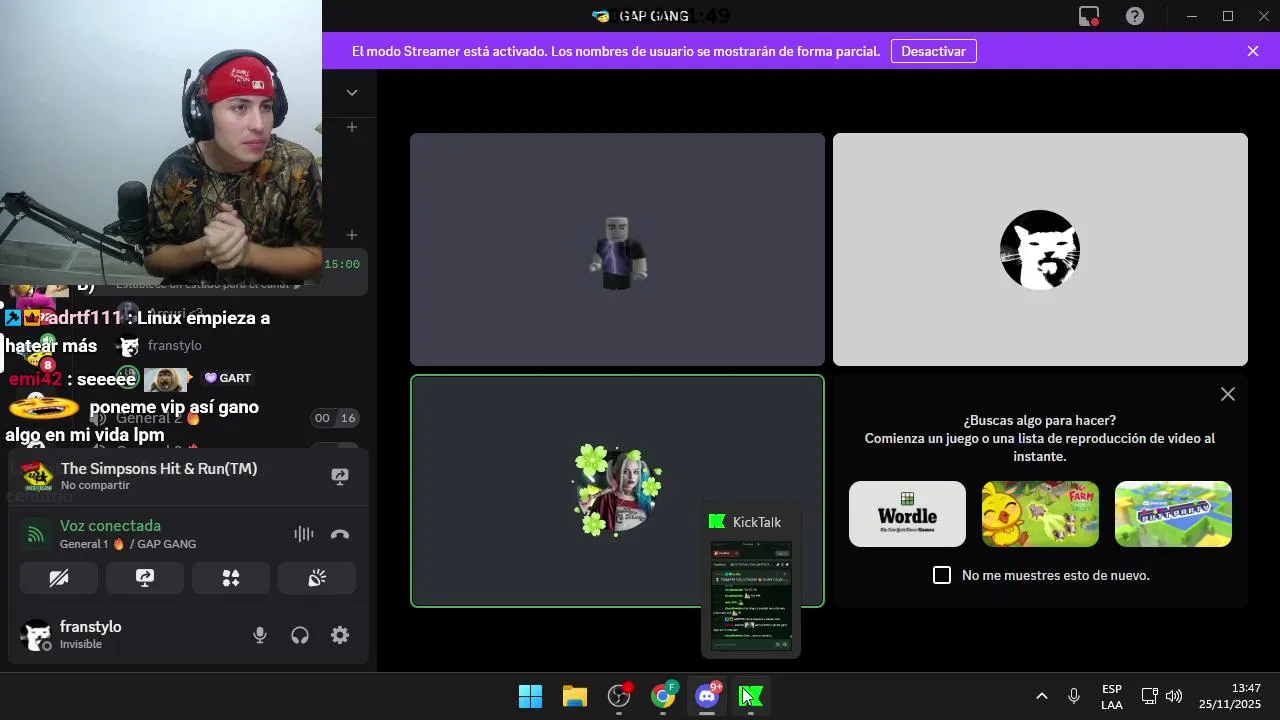This screenshot has height=720, width=1280.
Task: Open the soundboard button
Action: [x=317, y=578]
